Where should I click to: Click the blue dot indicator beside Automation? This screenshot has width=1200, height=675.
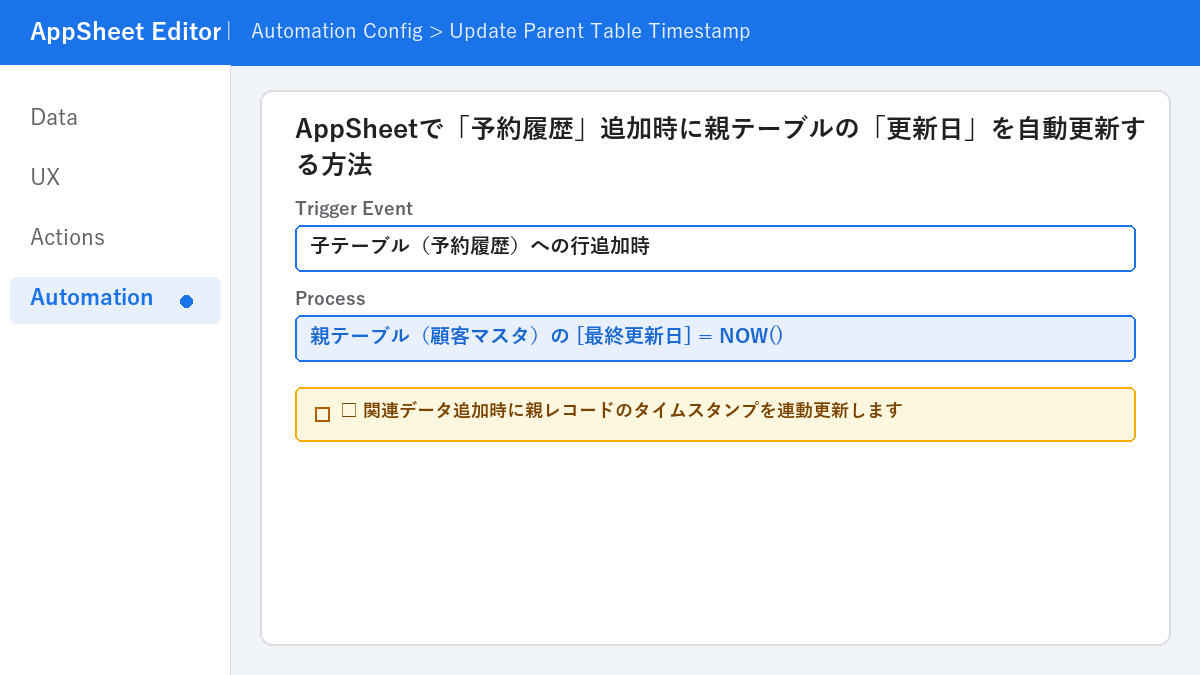[186, 301]
